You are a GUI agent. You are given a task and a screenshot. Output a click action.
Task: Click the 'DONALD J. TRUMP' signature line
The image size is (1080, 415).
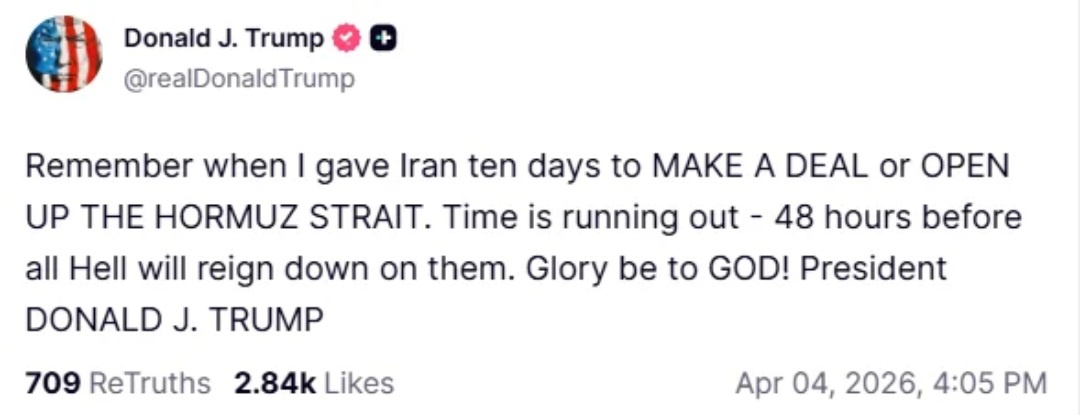click(173, 321)
